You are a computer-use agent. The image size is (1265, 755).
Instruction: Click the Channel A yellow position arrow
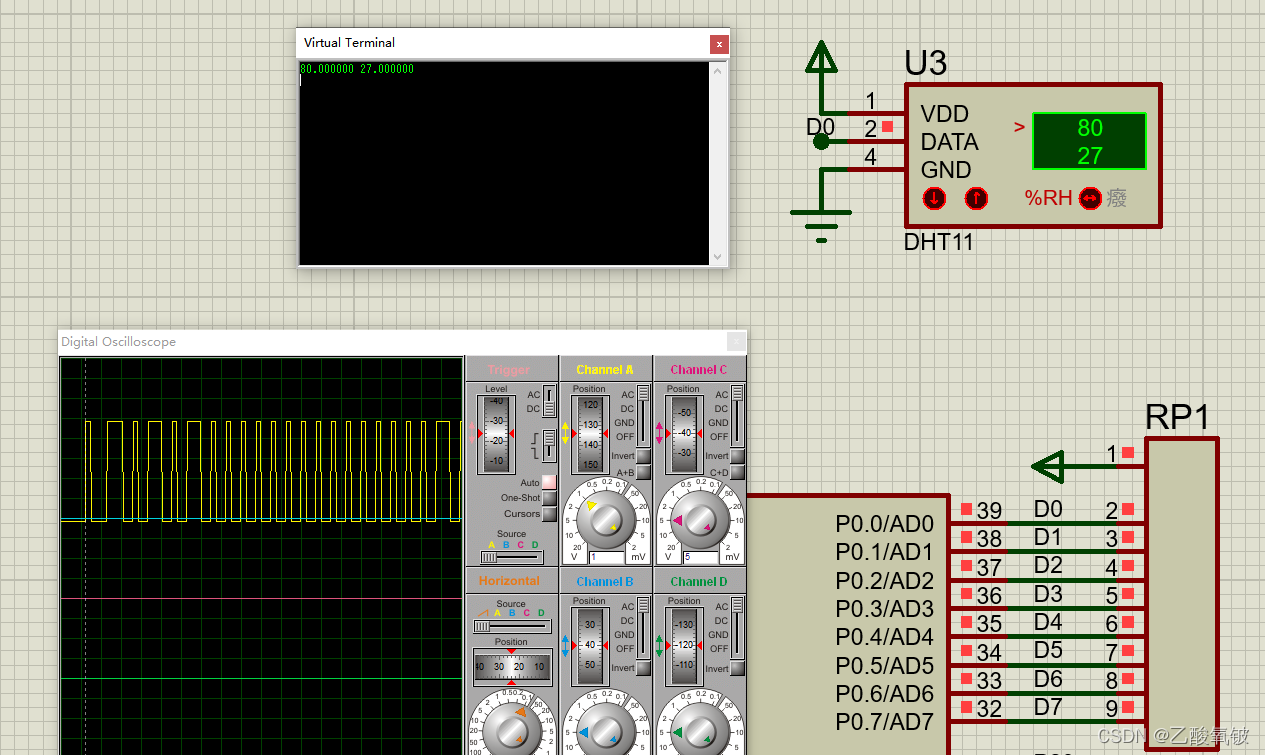pyautogui.click(x=565, y=432)
